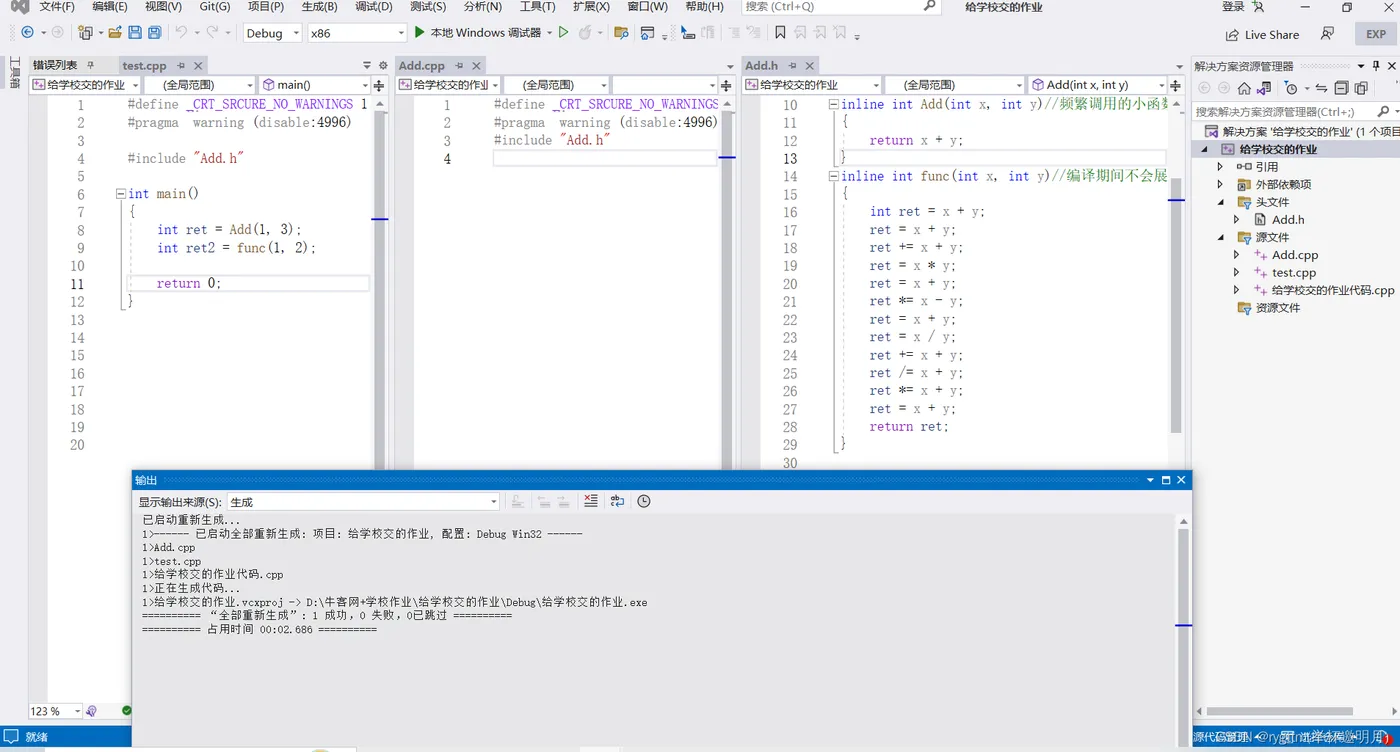The width and height of the screenshot is (1400, 752).
Task: Click pending changes filter clock icon
Action: click(x=1291, y=88)
